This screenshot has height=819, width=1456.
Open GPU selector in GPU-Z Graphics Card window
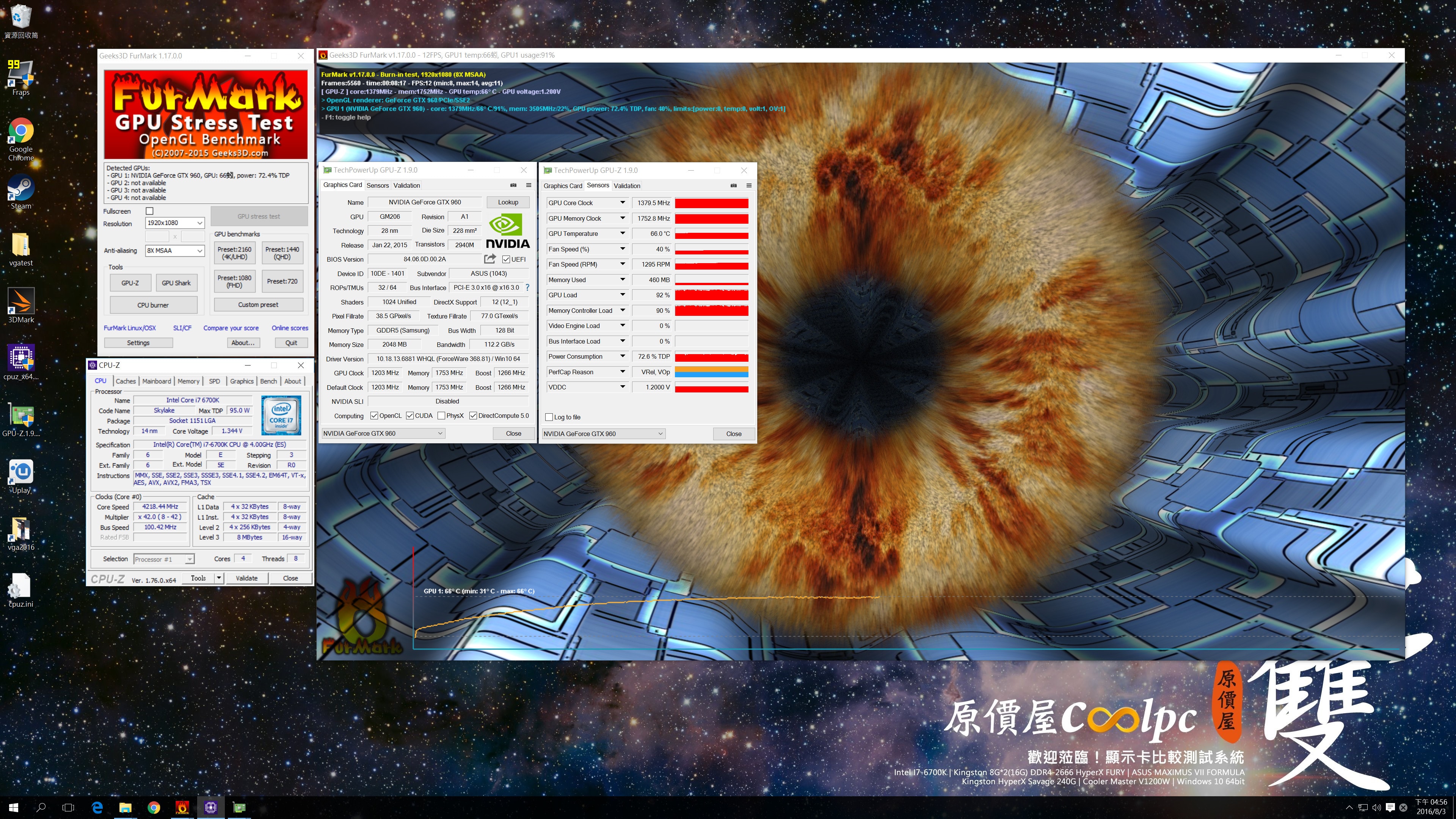pyautogui.click(x=383, y=433)
